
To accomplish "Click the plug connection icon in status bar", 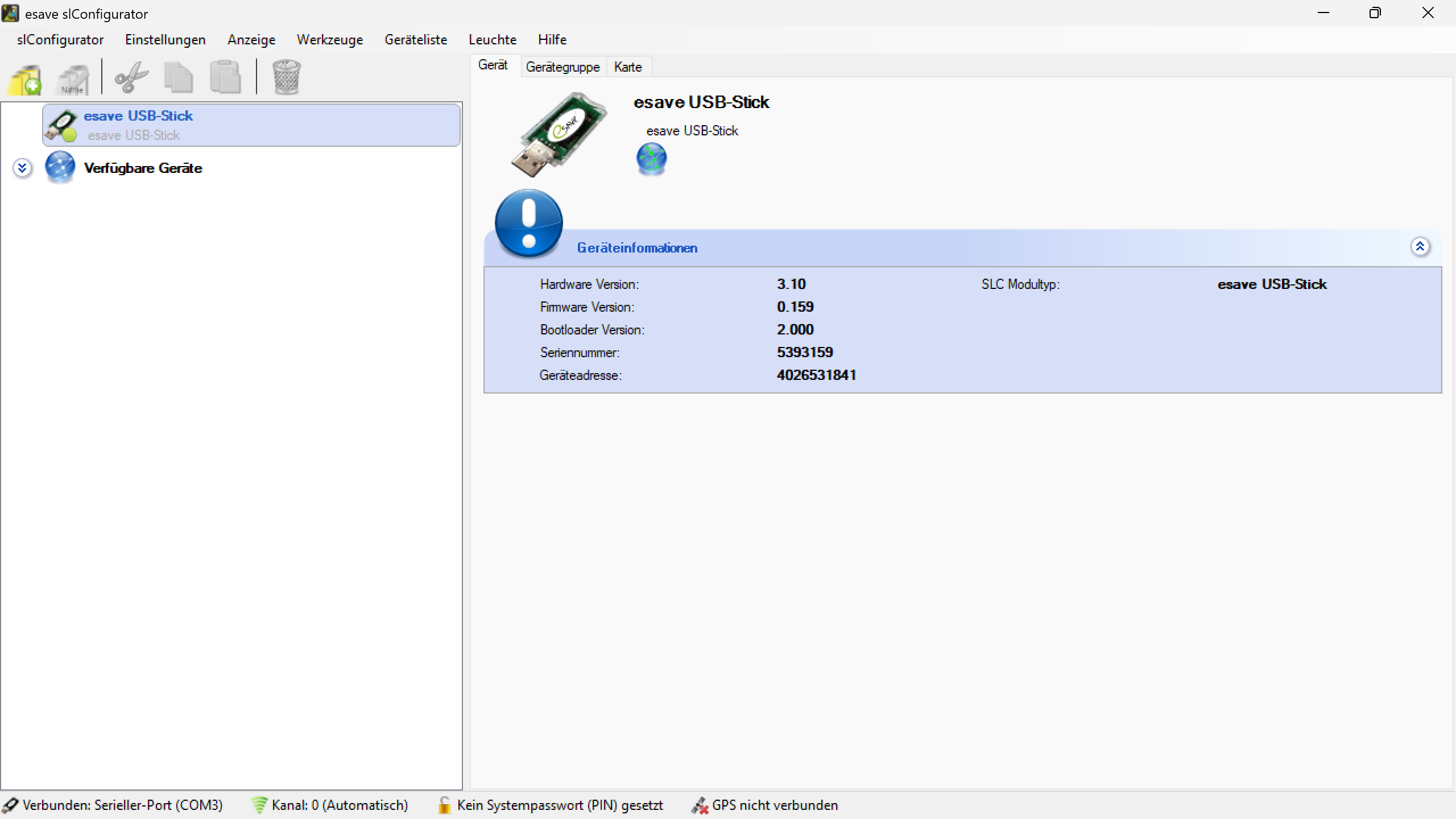I will point(10,805).
